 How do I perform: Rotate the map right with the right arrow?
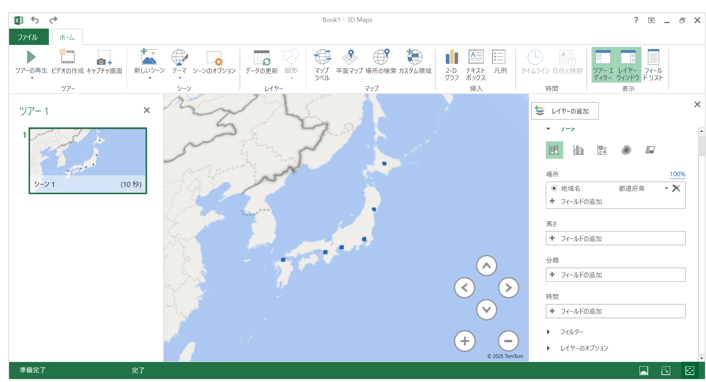(x=508, y=288)
